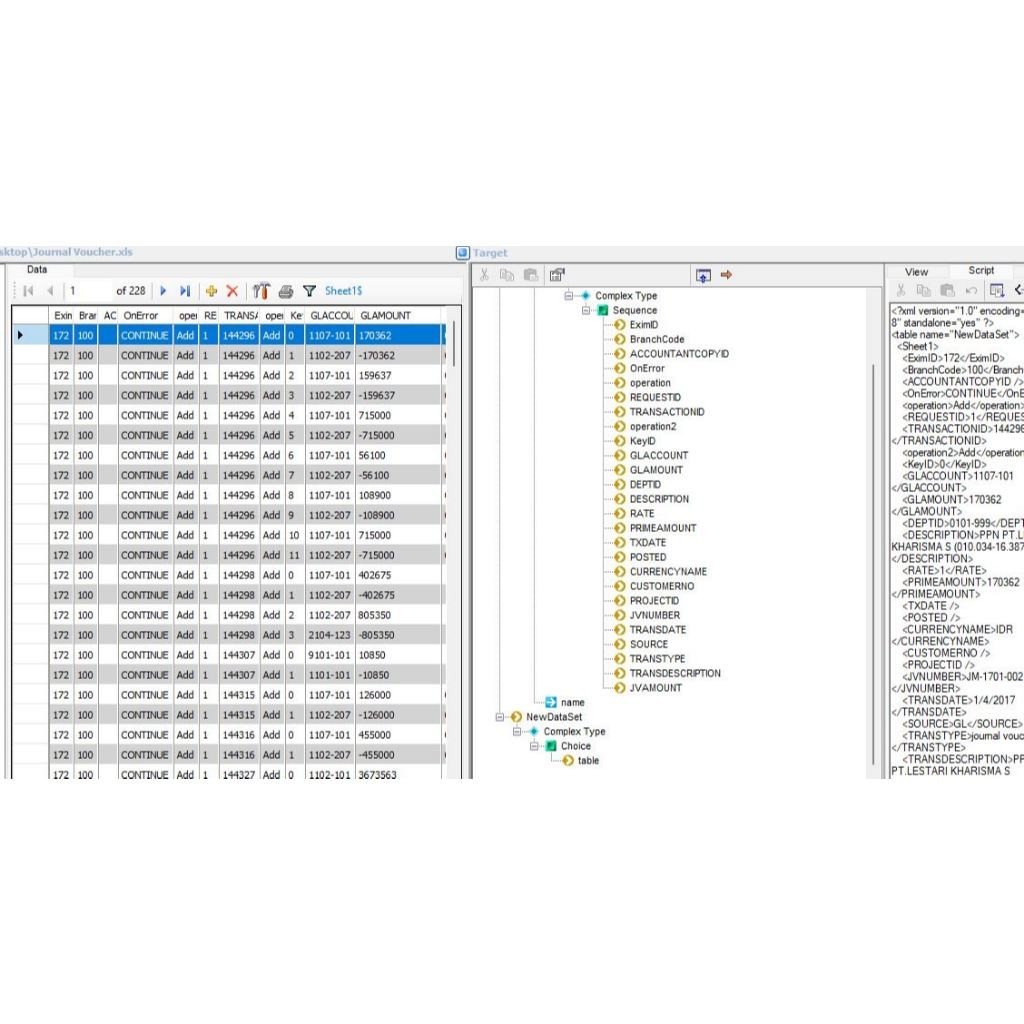This screenshot has width=1024, height=1024.
Task: Undo changes in the Script panel toolbar
Action: [970, 289]
